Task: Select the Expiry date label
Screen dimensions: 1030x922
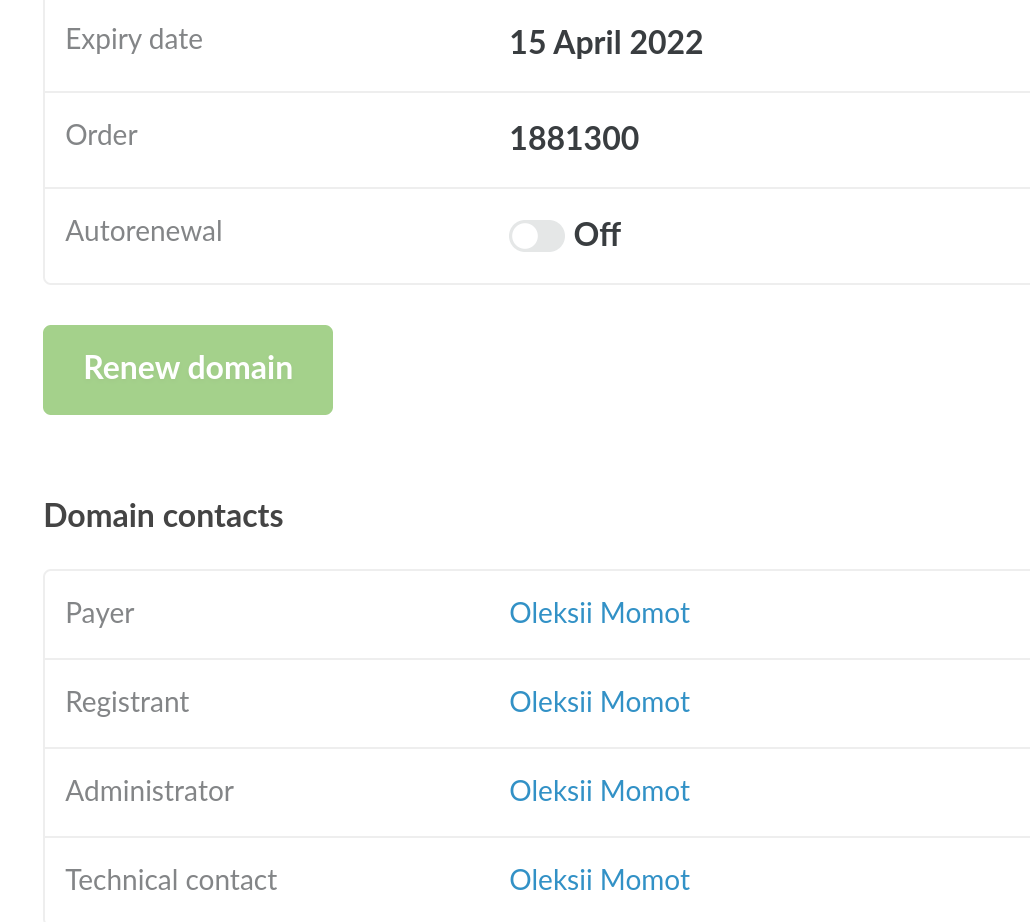Action: [134, 40]
